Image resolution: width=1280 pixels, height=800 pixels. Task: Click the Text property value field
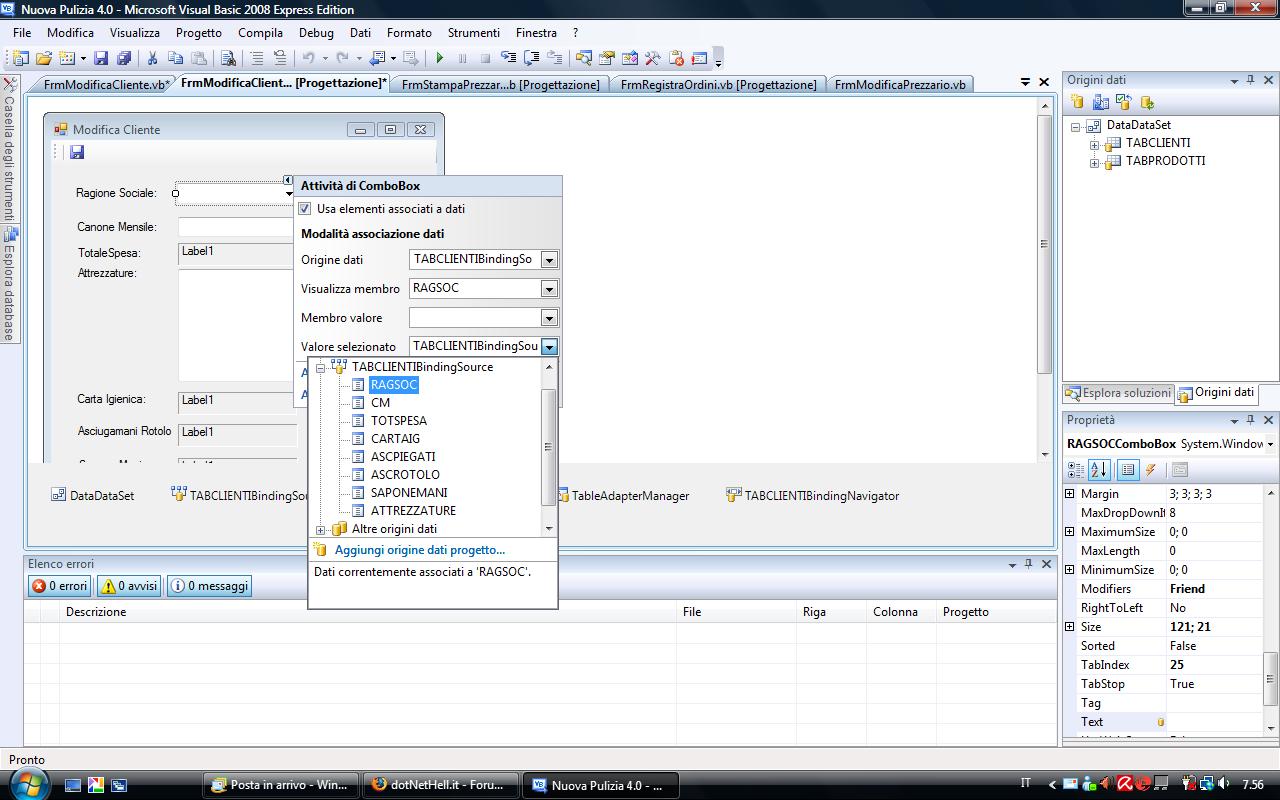(x=1215, y=722)
